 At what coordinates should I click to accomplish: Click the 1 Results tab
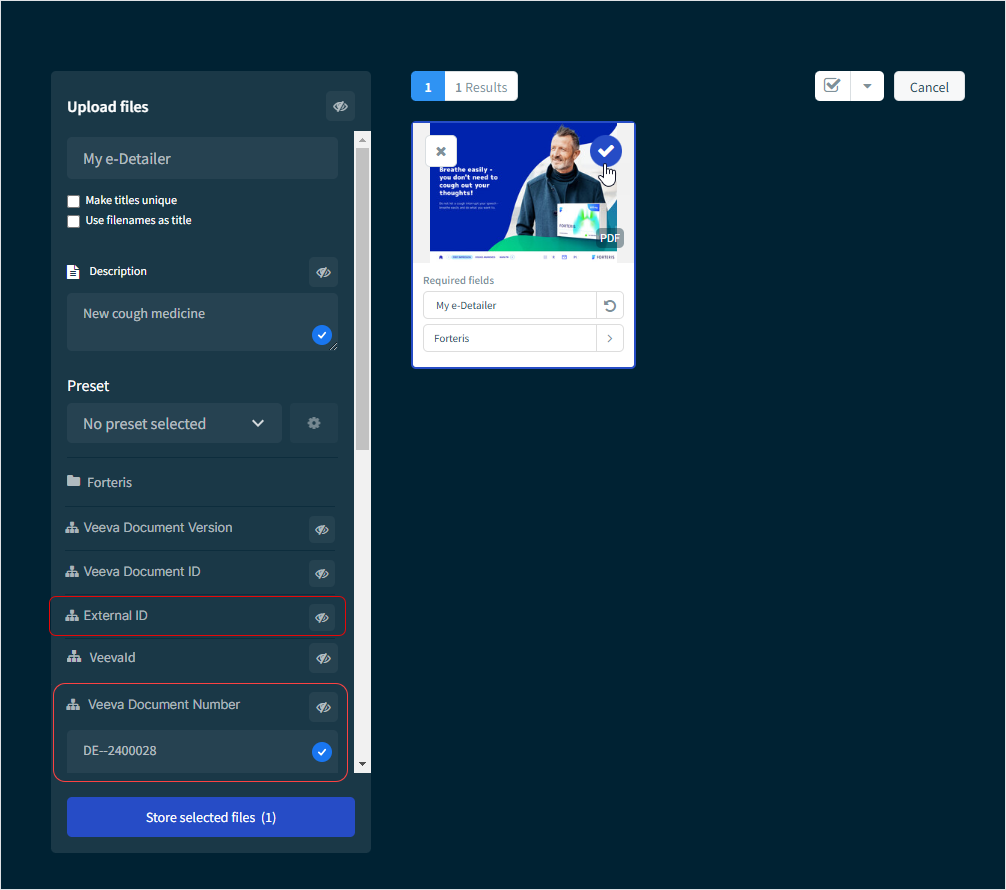(x=481, y=87)
